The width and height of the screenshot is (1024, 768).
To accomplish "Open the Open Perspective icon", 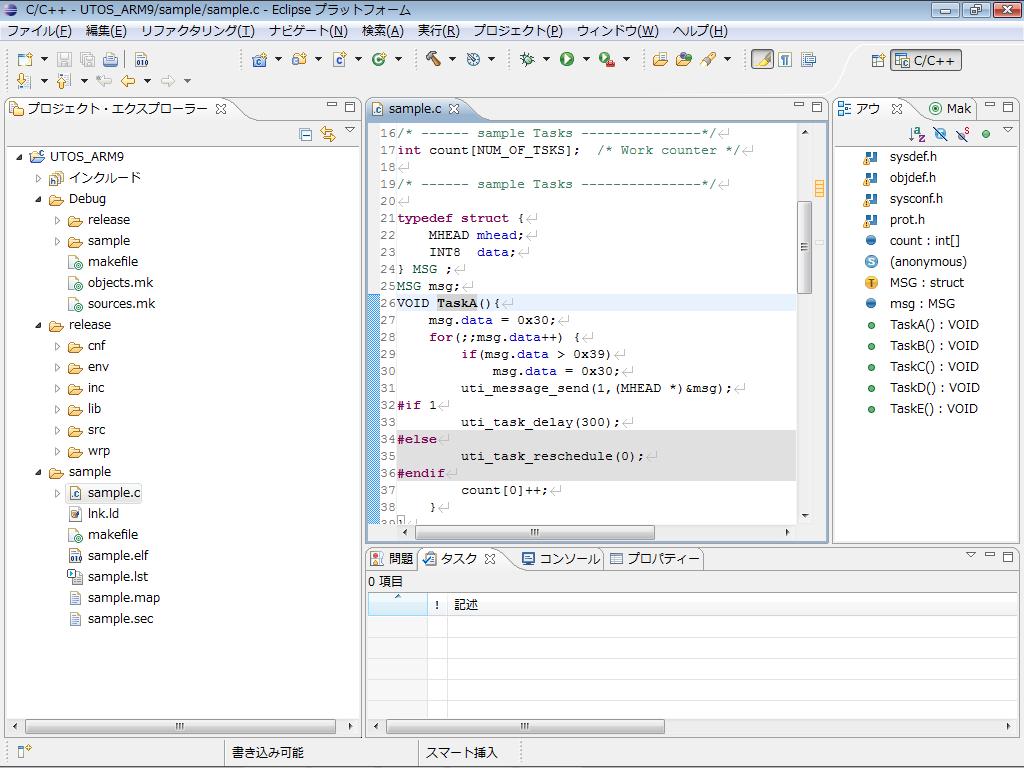I will 877,60.
